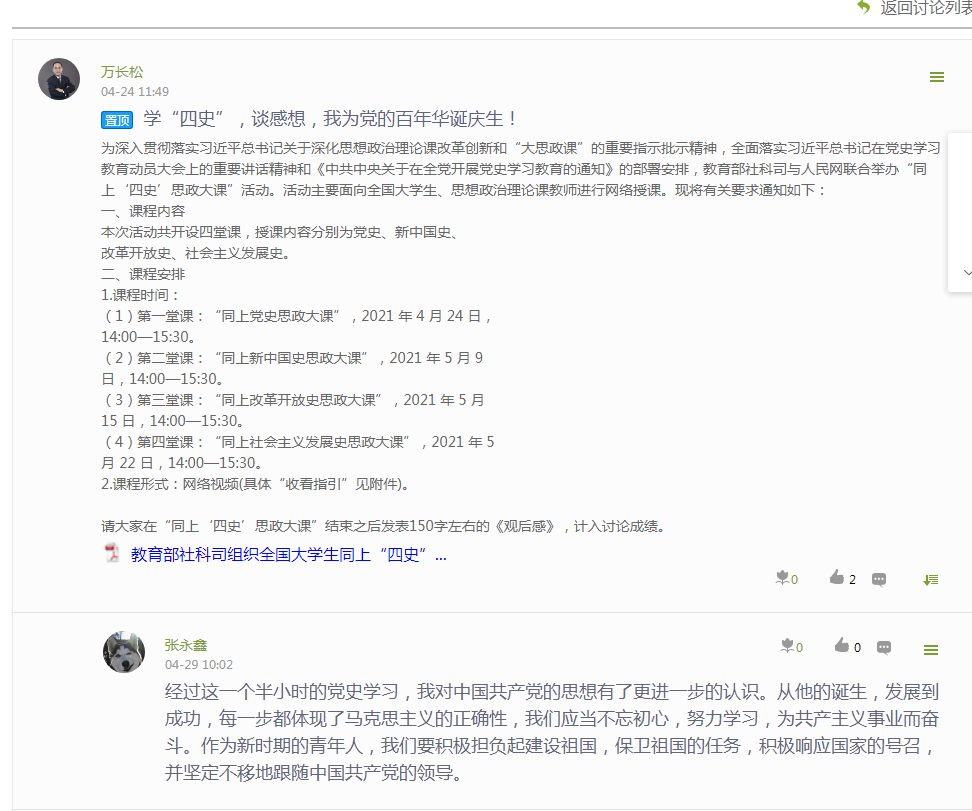Click the blue 置顶 pinned badge

point(117,120)
